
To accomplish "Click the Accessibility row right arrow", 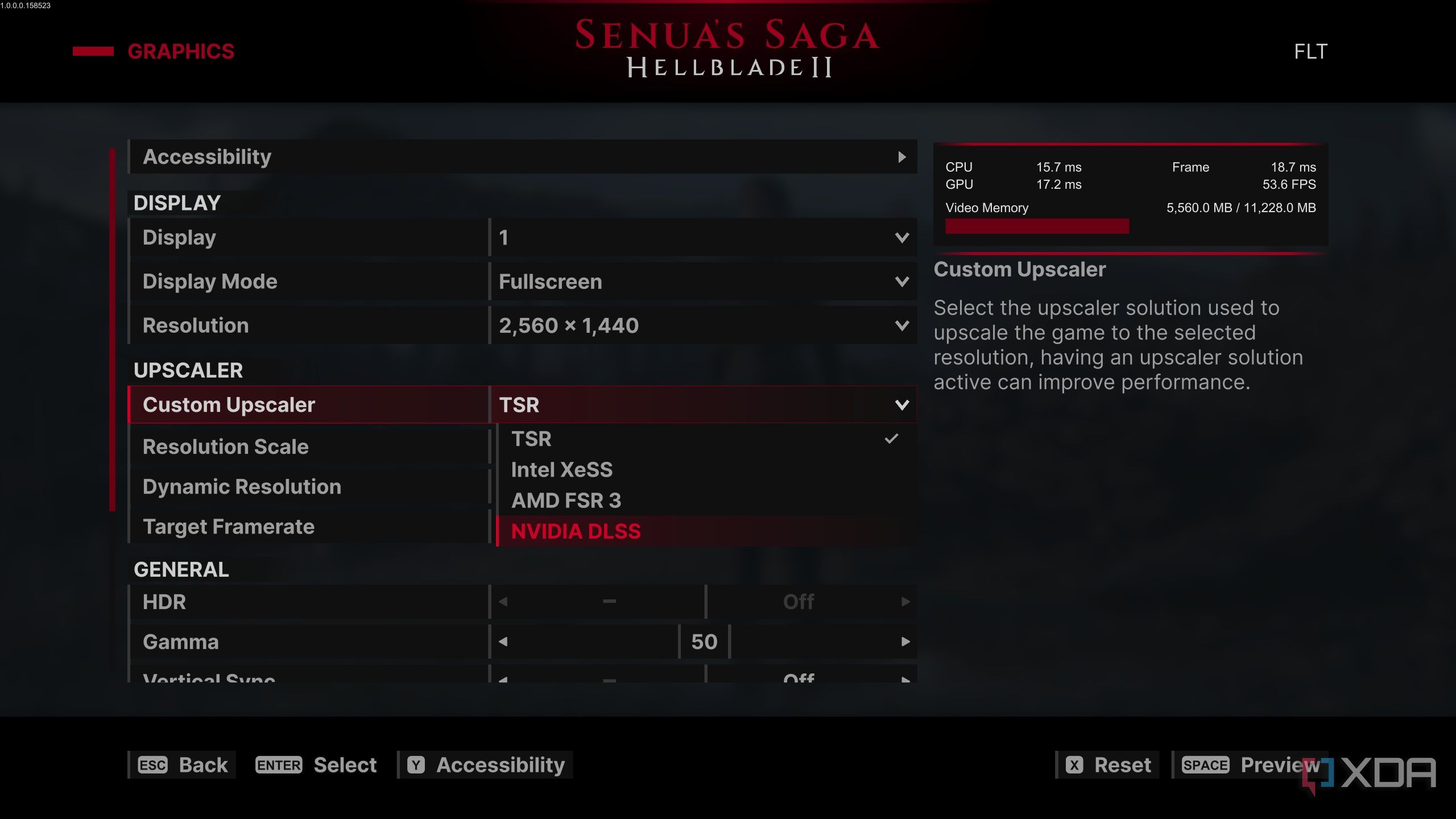I will coord(902,157).
